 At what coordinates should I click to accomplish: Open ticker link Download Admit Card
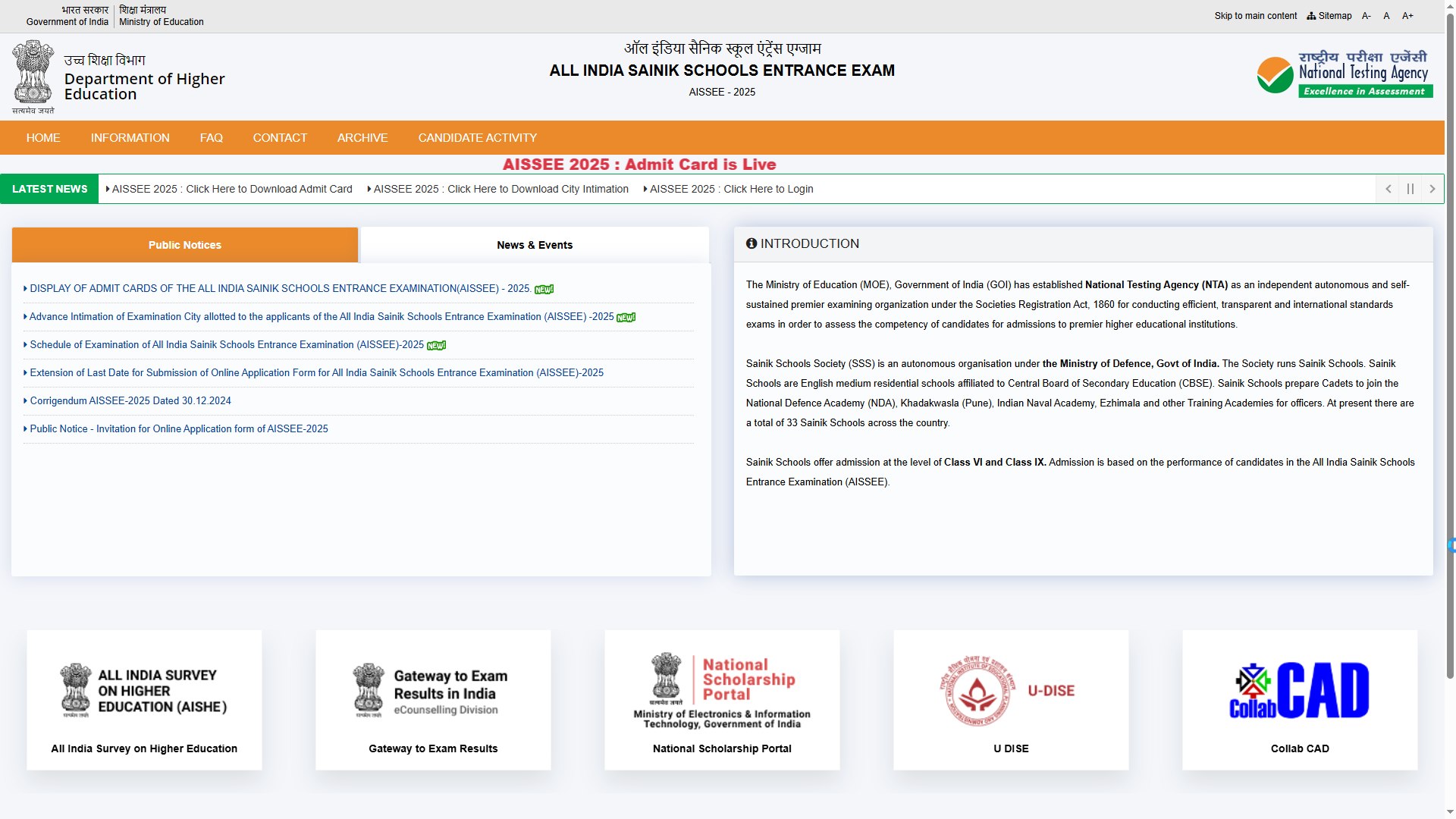coord(229,189)
